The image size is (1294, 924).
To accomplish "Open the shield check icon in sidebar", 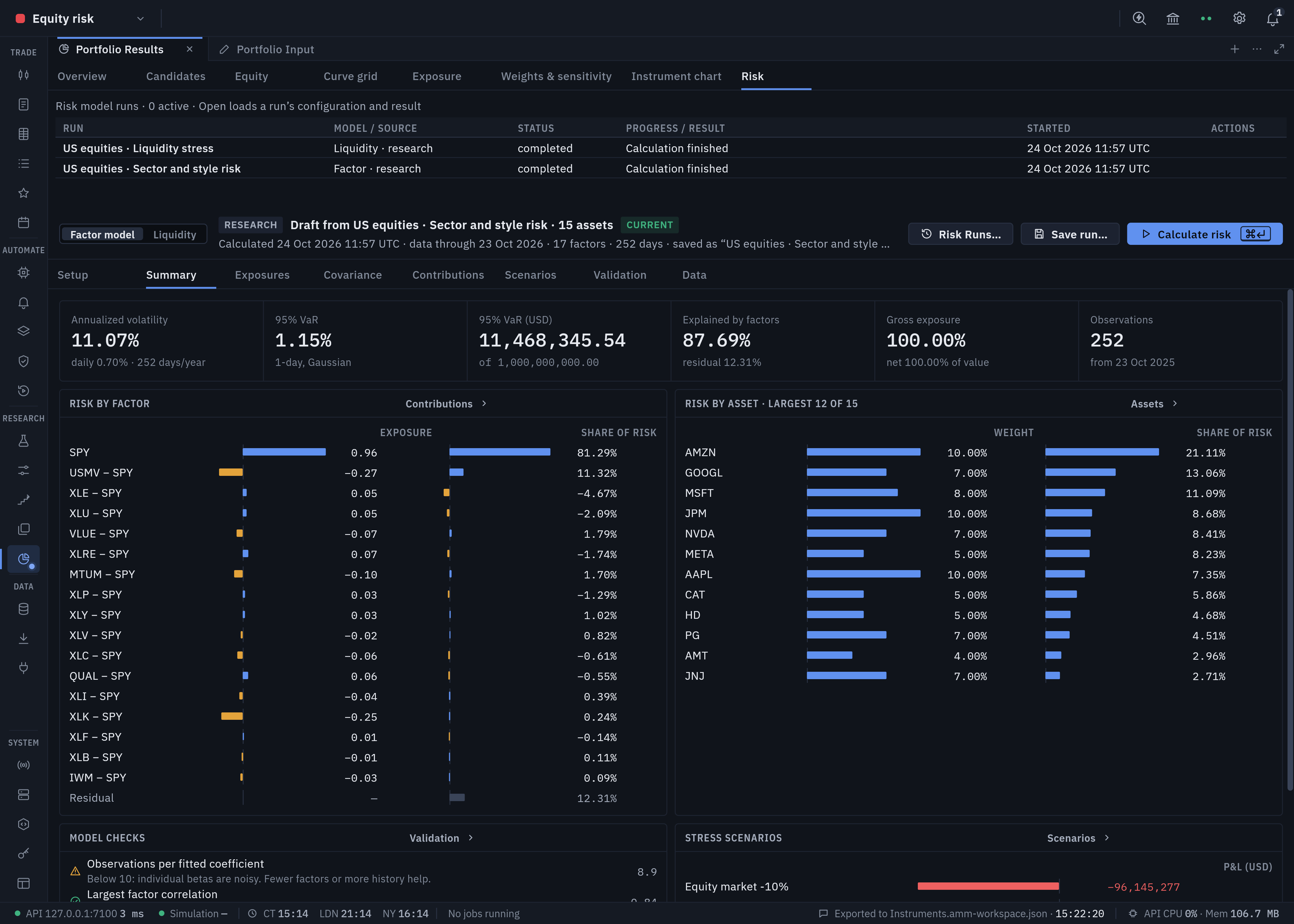I will click(x=23, y=361).
